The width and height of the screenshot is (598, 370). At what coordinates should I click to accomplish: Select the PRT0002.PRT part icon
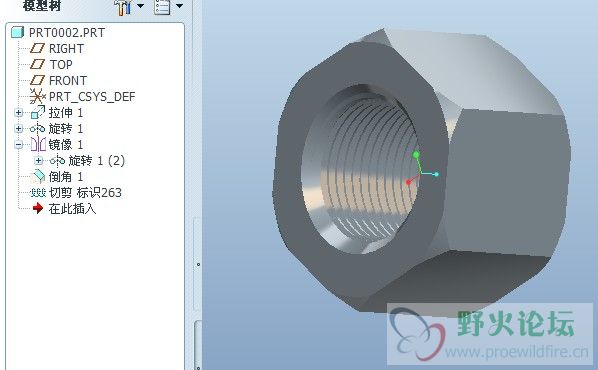(x=17, y=32)
